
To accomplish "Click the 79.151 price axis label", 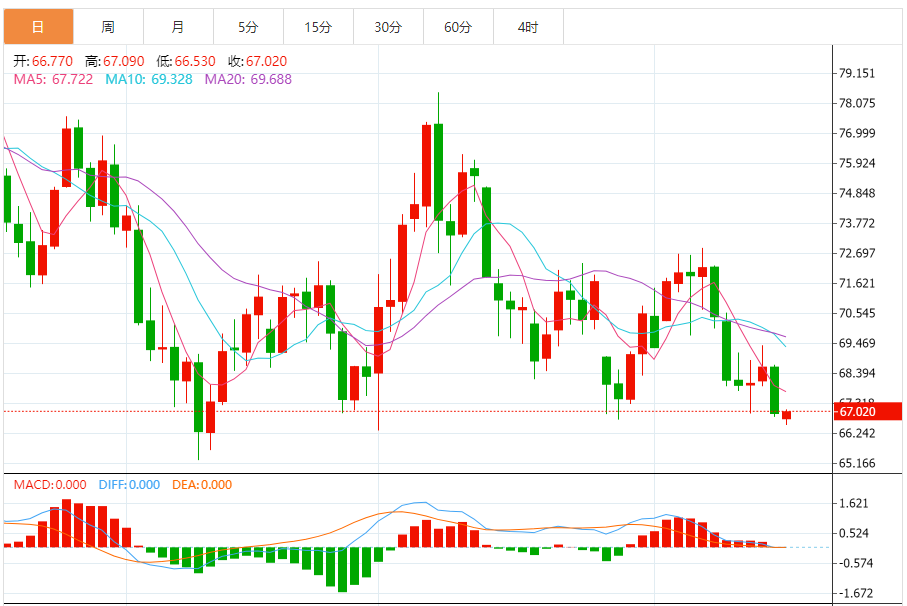I will (857, 73).
